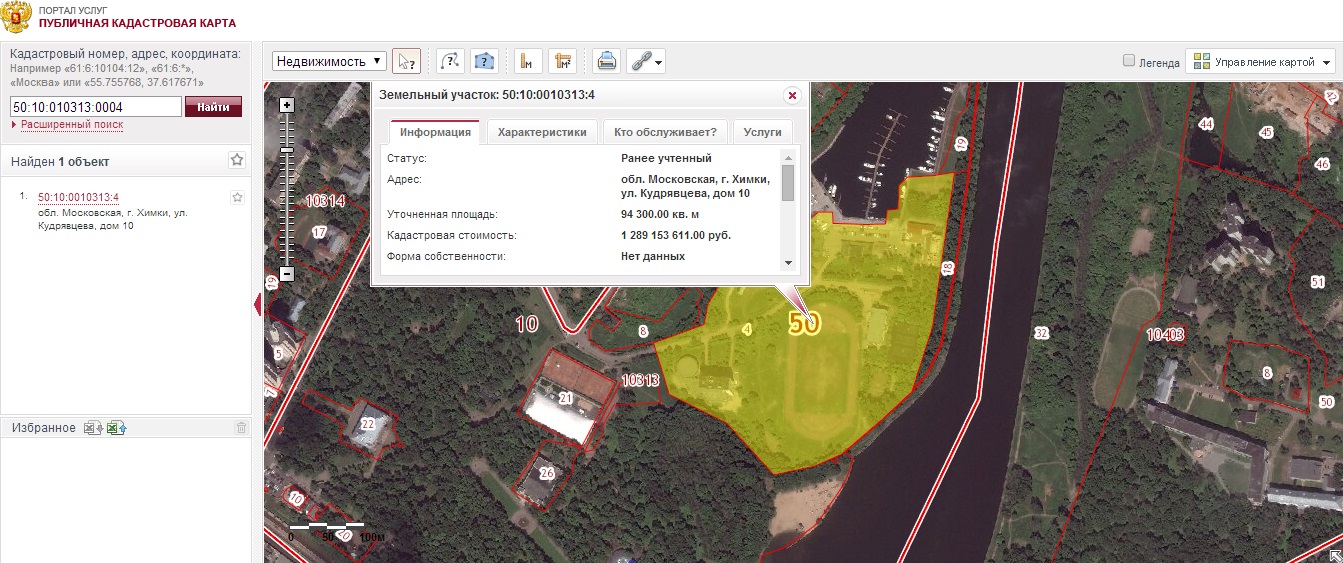Screen dimensions: 1343x563
Task: Open the link tool dropdown arrow
Action: coord(659,62)
